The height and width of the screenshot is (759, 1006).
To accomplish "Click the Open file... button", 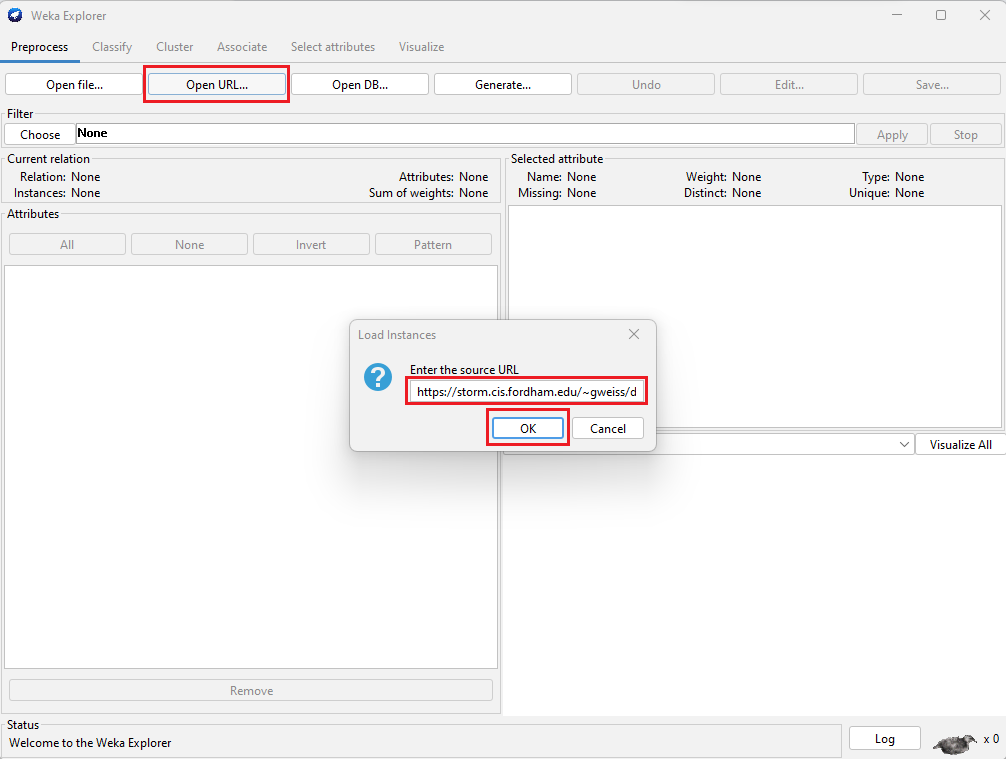I will click(x=74, y=85).
